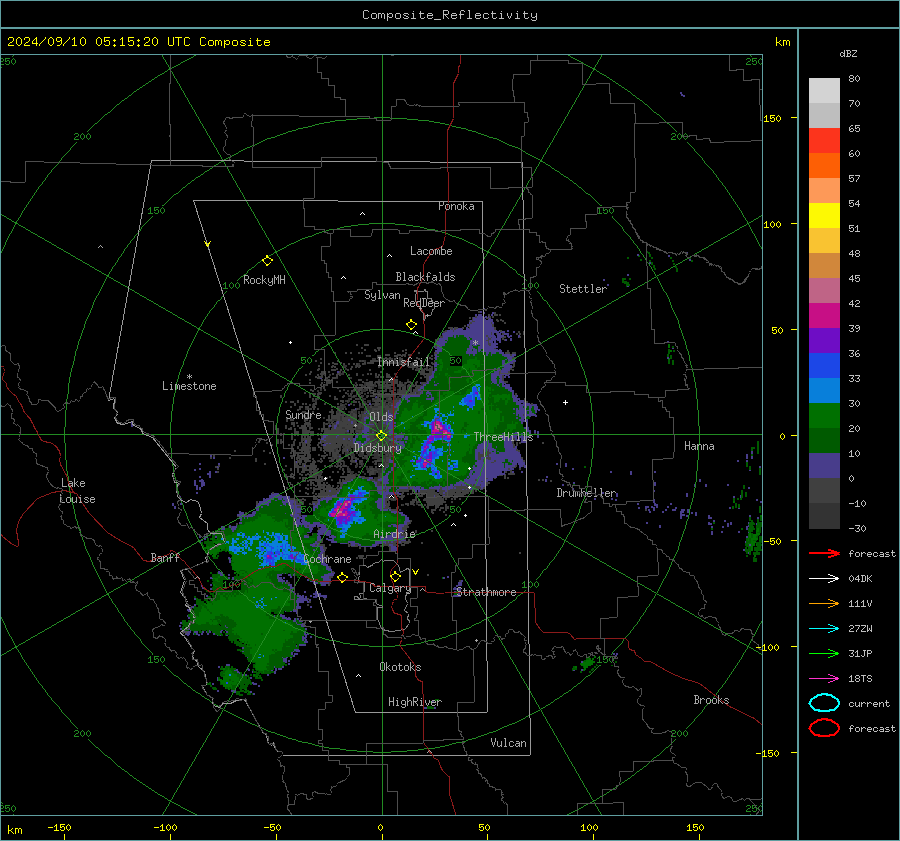
Task: Click the ThreeHills town label
Action: click(x=503, y=437)
